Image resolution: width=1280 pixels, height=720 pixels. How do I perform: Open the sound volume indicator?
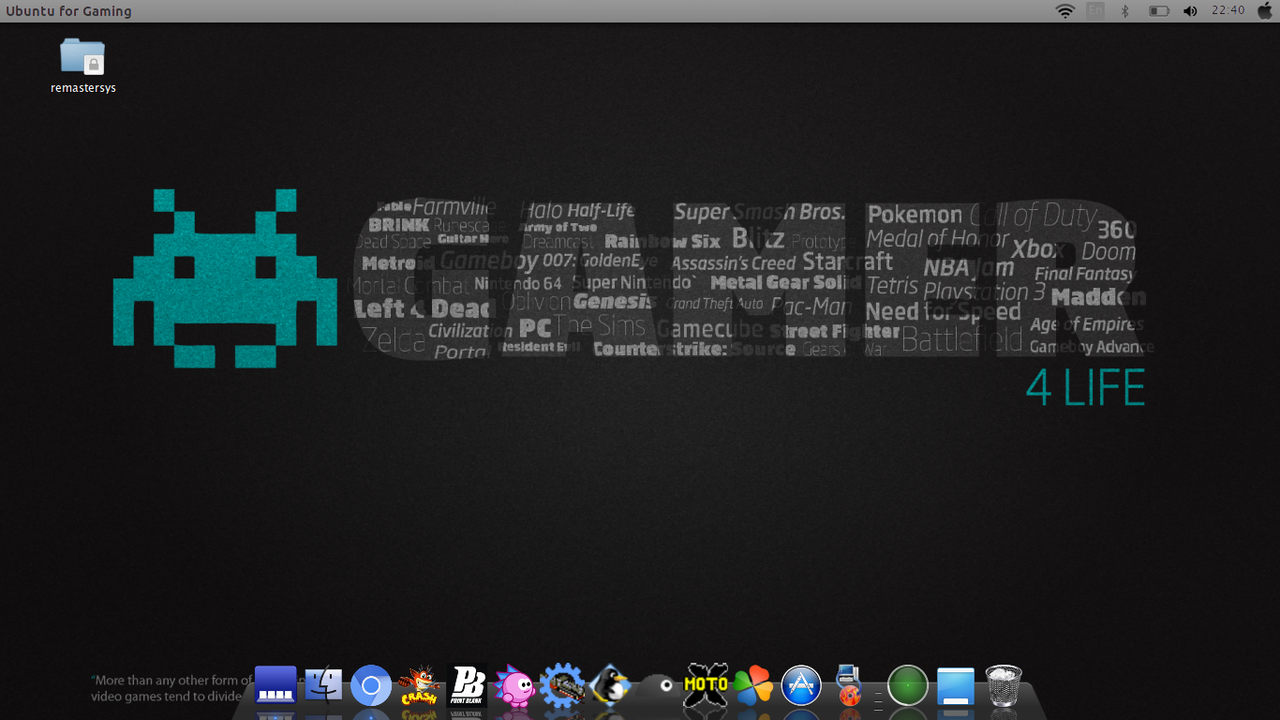click(x=1190, y=11)
